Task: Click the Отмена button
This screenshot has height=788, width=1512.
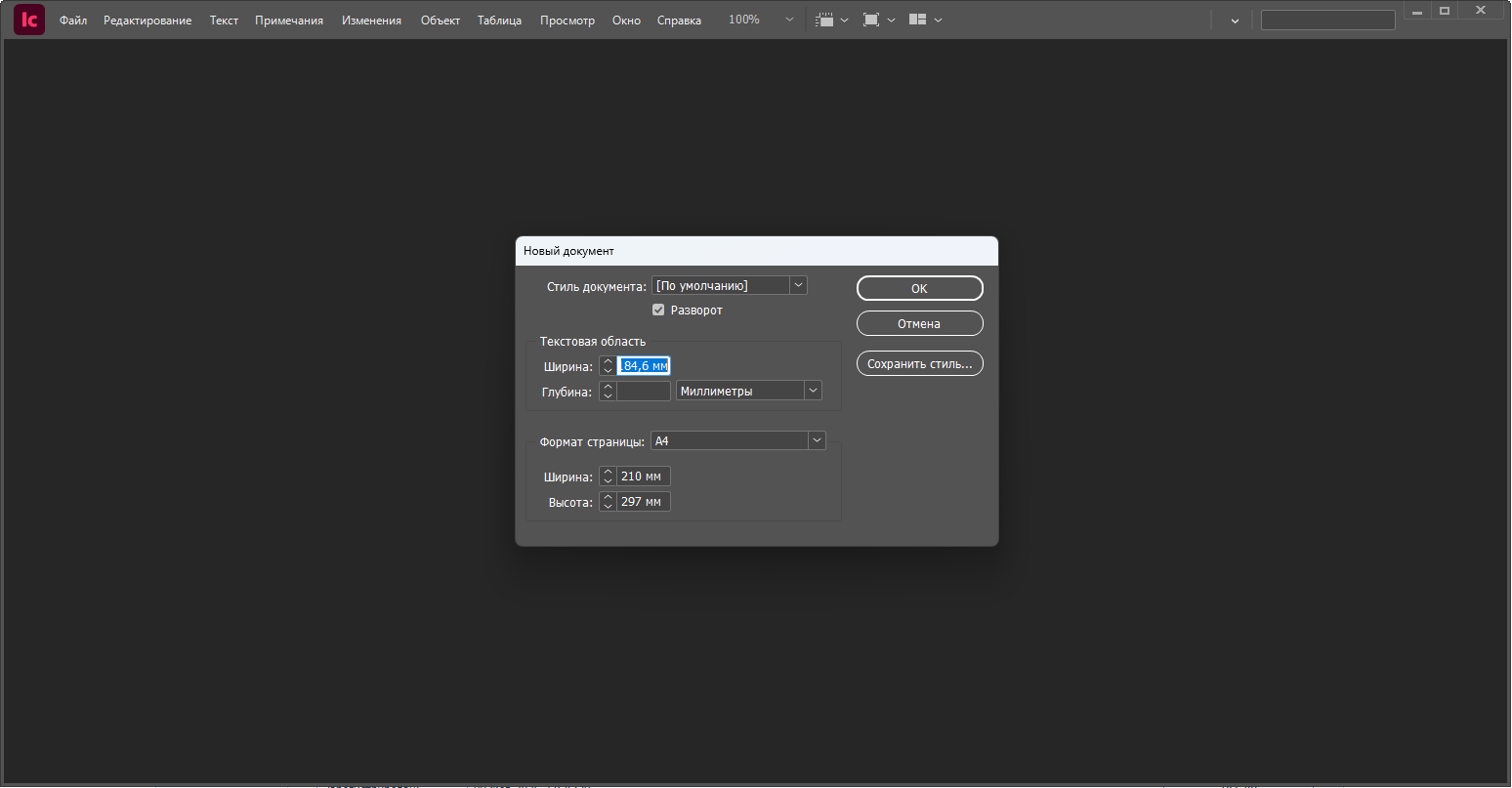Action: click(x=919, y=323)
